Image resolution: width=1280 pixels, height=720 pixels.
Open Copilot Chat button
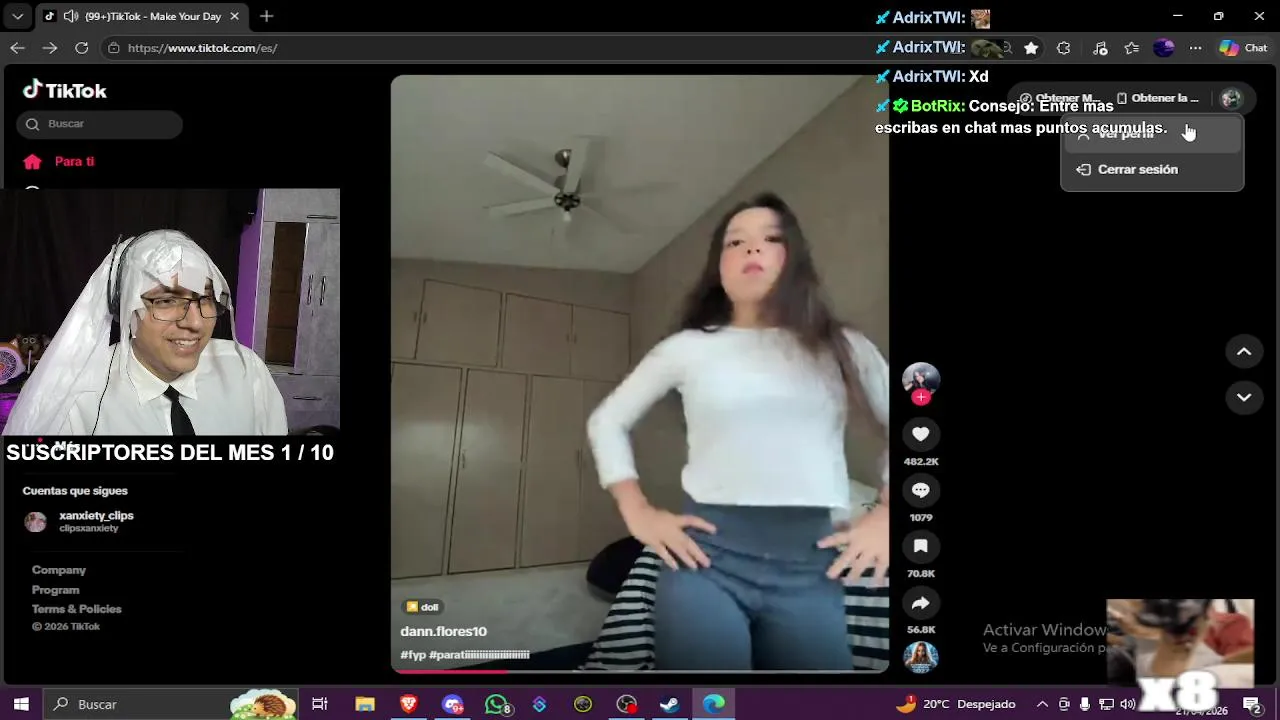click(1243, 48)
